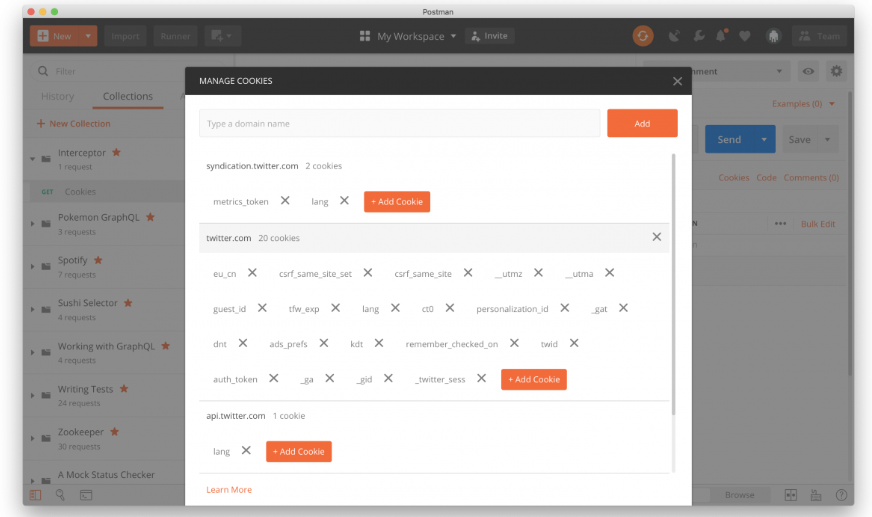Viewport: 872px width, 517px height.
Task: Add Cookie to api.twitter.com
Action: tap(299, 451)
